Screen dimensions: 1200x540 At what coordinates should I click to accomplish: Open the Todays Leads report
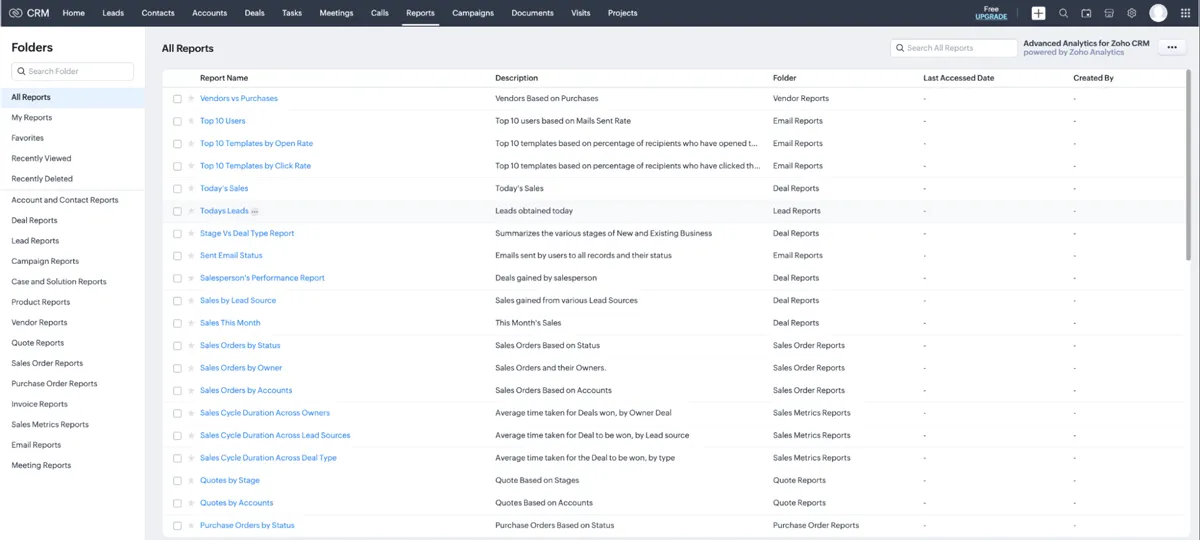tap(224, 211)
